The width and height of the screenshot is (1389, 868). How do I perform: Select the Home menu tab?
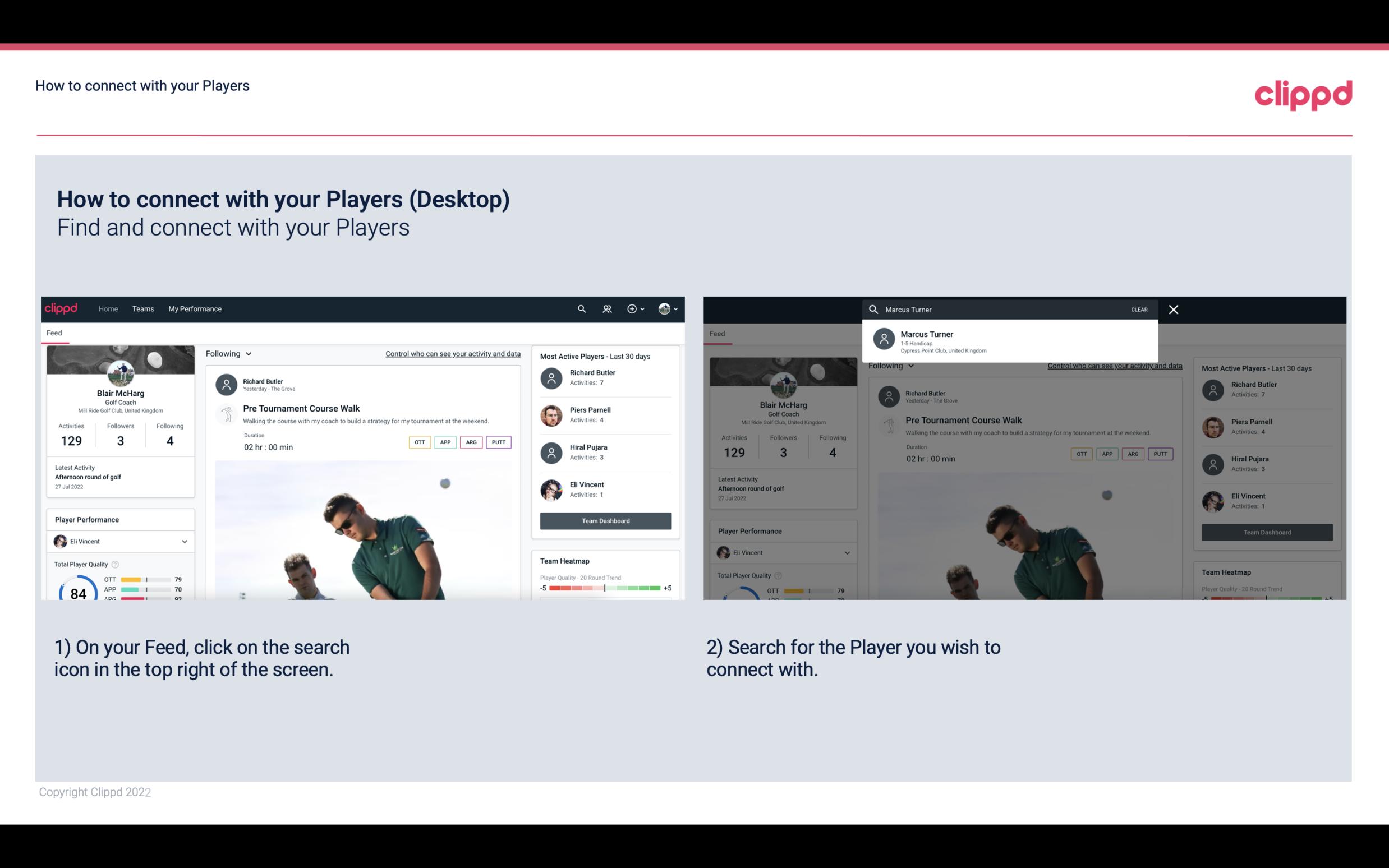[107, 308]
